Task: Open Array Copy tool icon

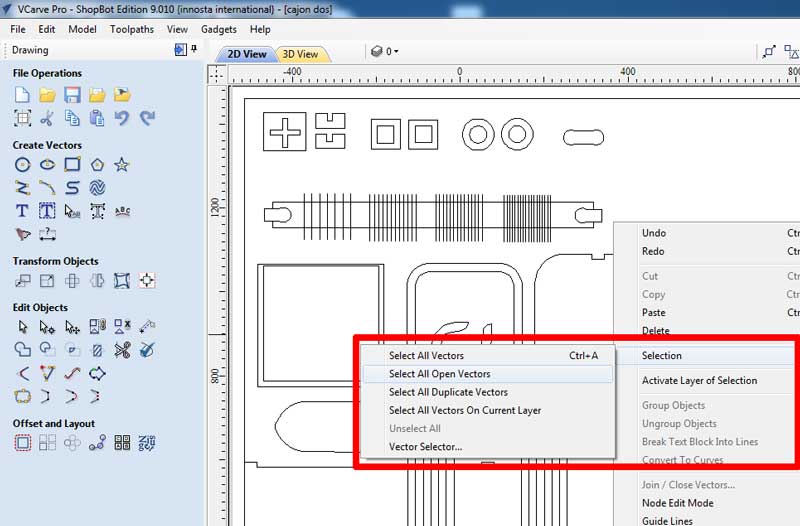Action: coord(47,442)
